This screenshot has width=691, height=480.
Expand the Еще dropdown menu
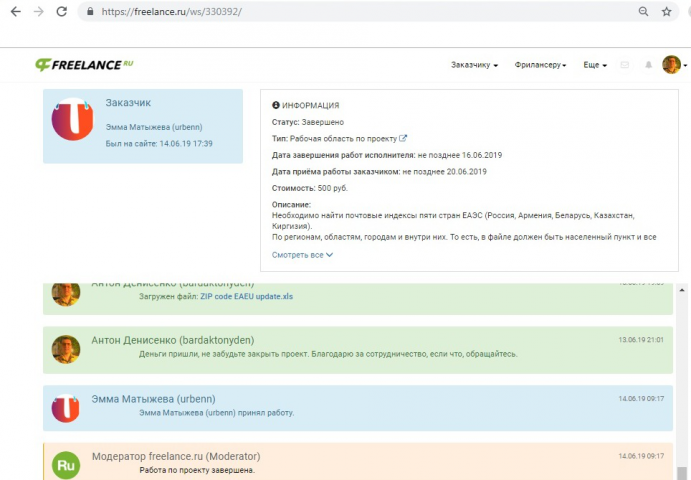point(595,65)
